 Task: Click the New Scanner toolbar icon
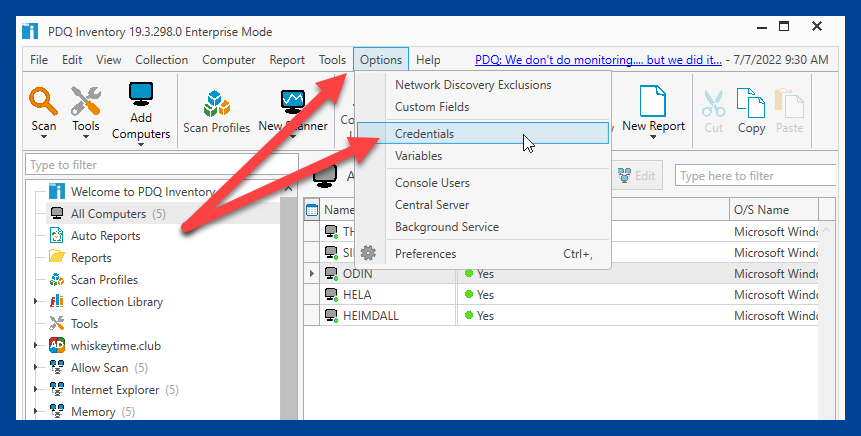pos(293,102)
